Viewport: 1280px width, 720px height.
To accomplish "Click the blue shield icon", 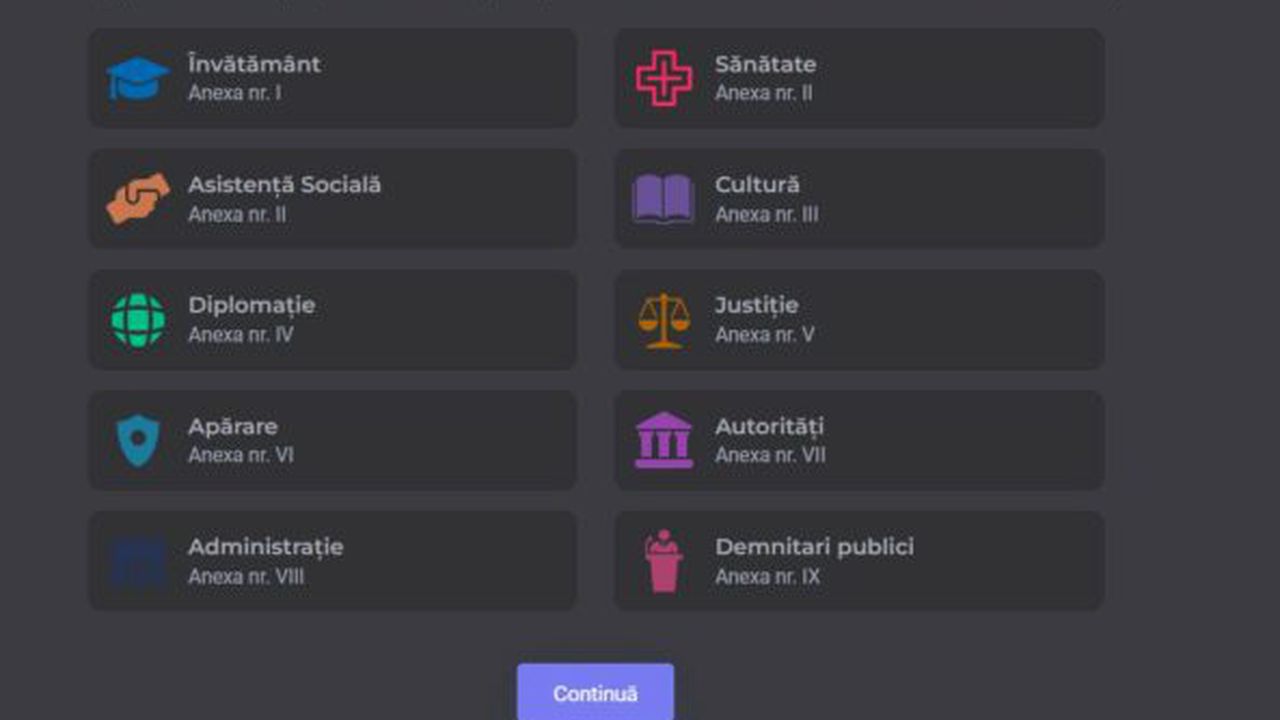I will (x=138, y=441).
